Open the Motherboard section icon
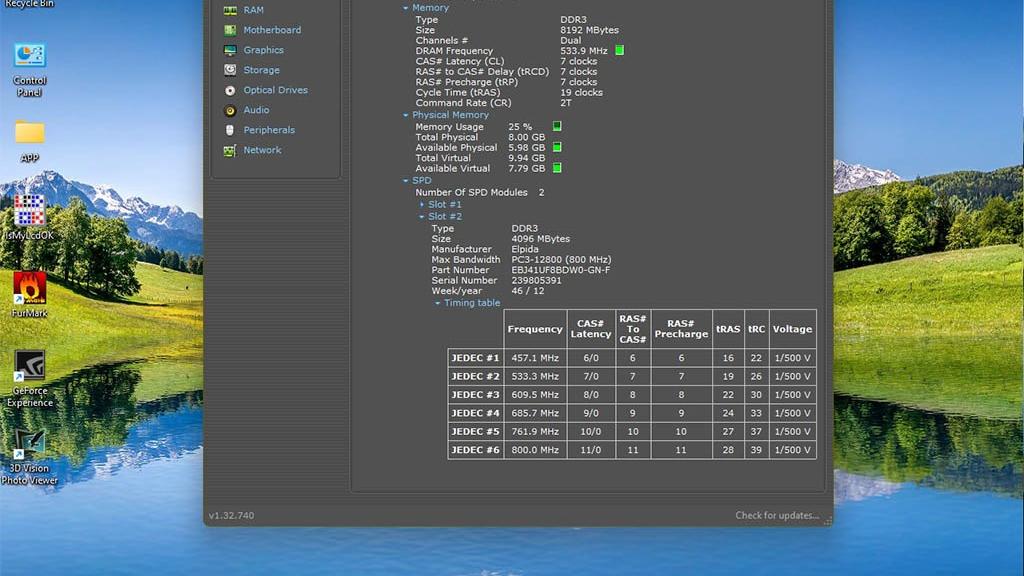Screen dimensions: 1024x576 (230, 30)
